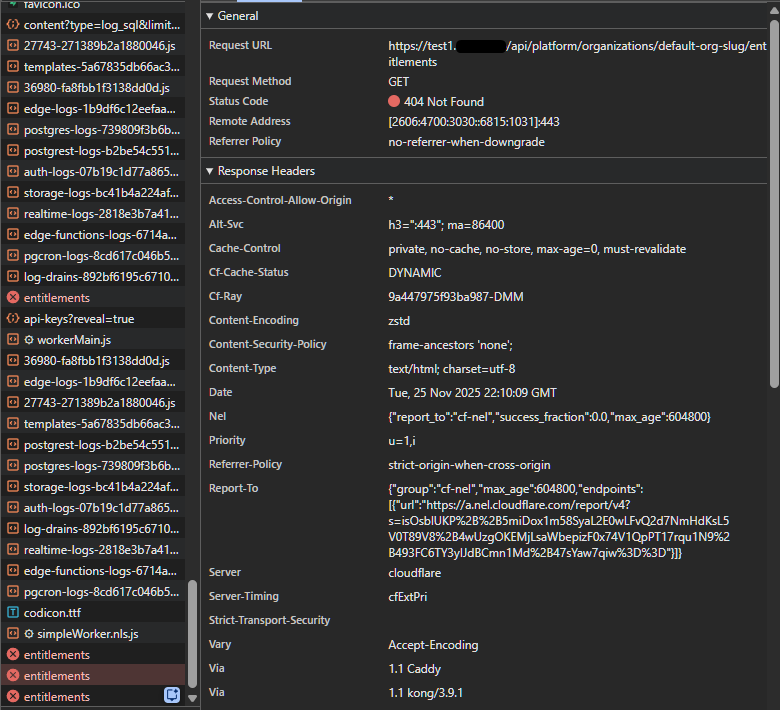780x710 pixels.
Task: Click the Alt-Svc value h3=":443"; ma=86400
Action: 446,225
